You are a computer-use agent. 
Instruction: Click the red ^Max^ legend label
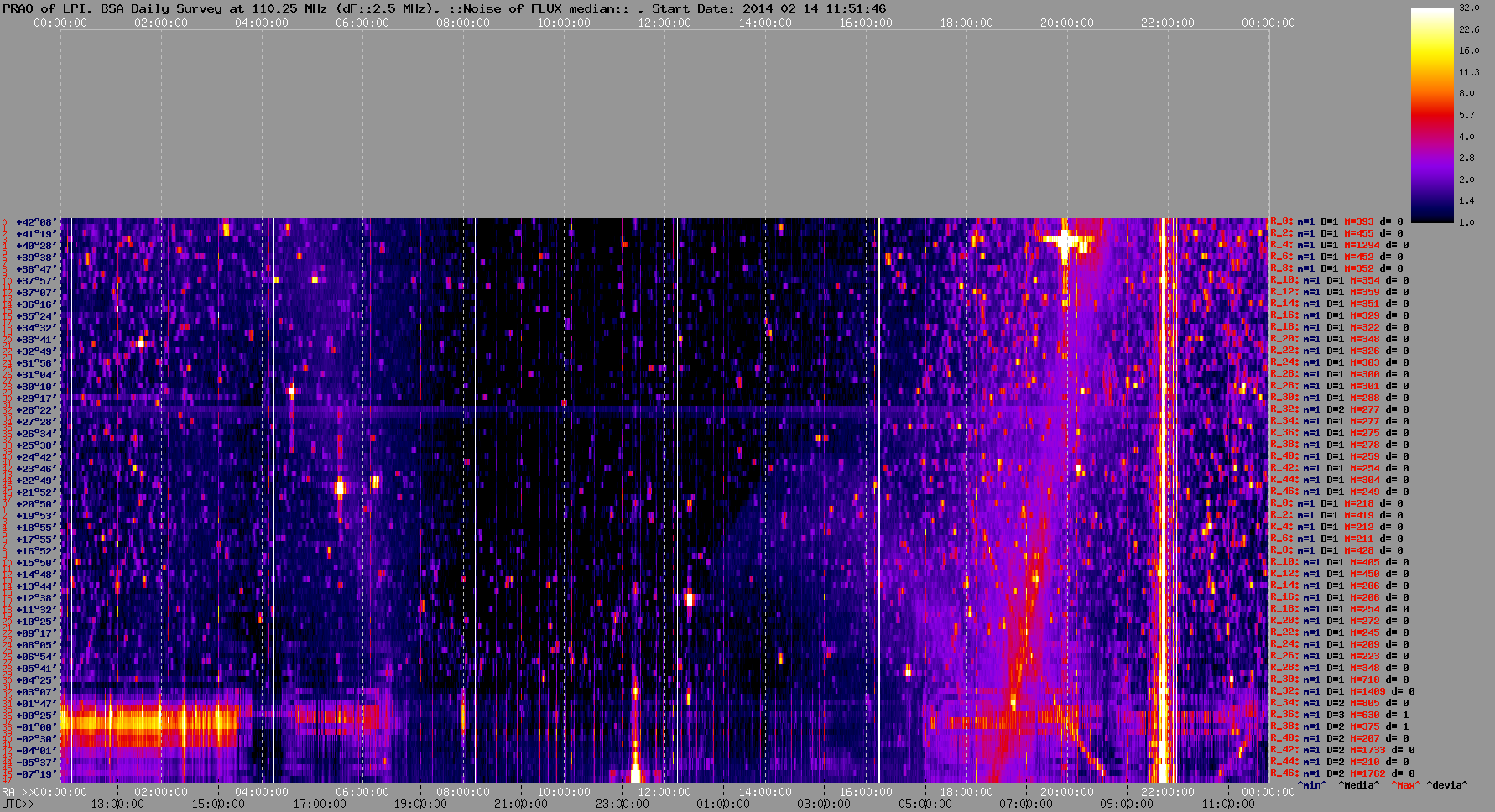(x=1405, y=785)
